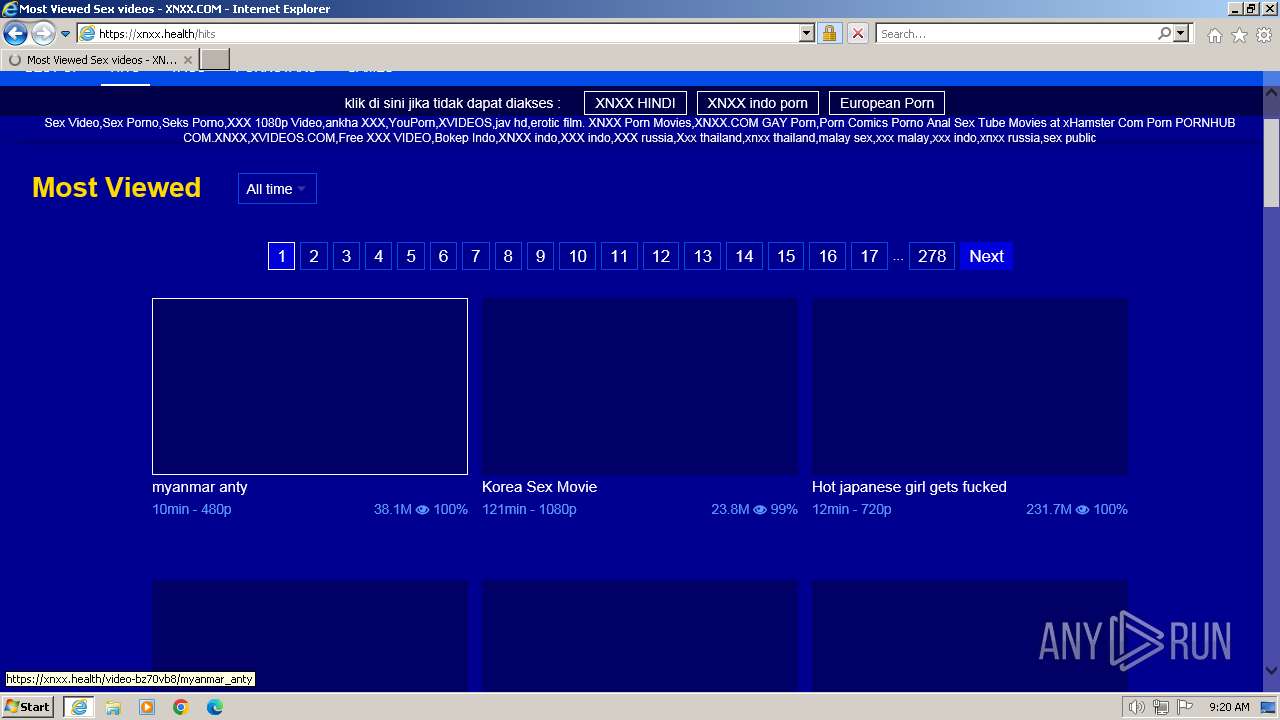Open Favorites via the star icon
Image resolution: width=1280 pixels, height=720 pixels.
pos(1239,35)
